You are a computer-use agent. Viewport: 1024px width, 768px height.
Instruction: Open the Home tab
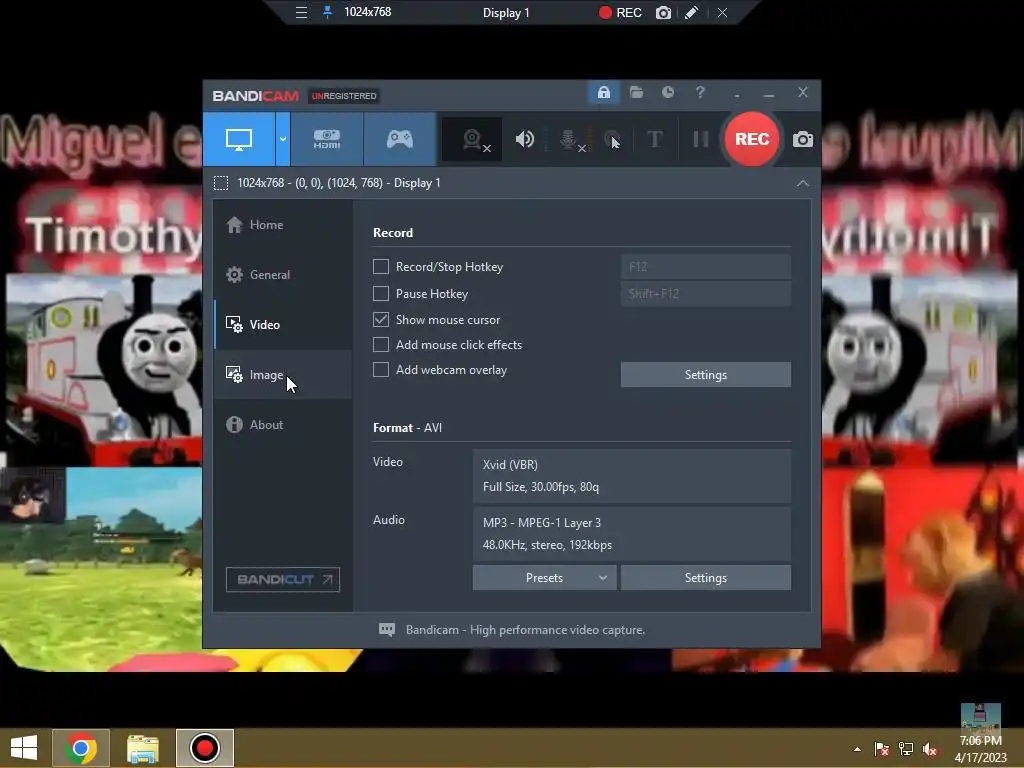click(283, 225)
